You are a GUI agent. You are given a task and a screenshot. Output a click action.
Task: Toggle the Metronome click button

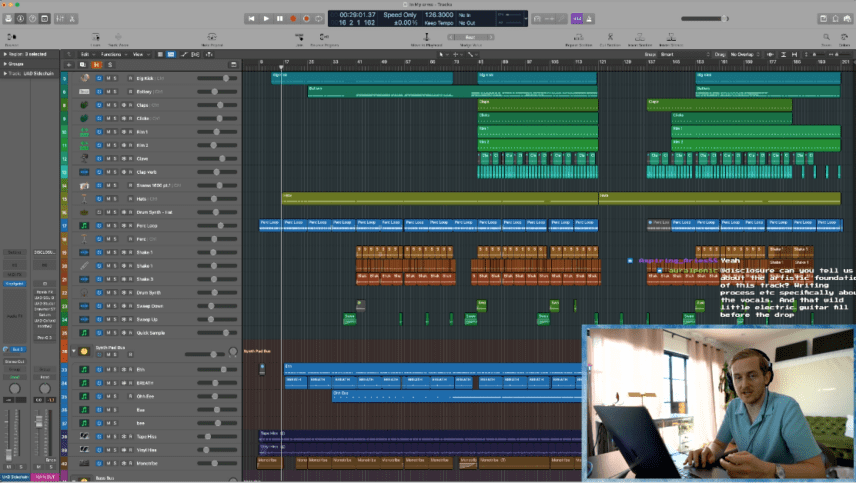point(589,19)
